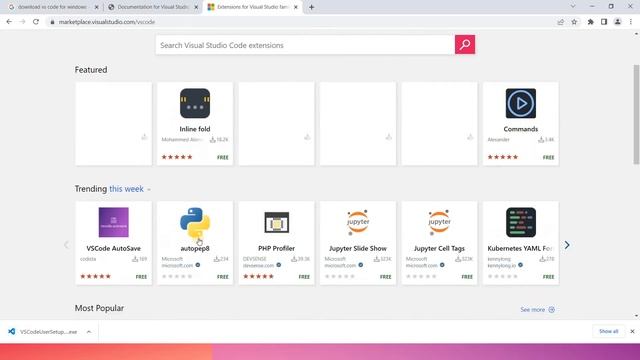
Task: Click the lock site info icon
Action: pyautogui.click(x=52, y=22)
